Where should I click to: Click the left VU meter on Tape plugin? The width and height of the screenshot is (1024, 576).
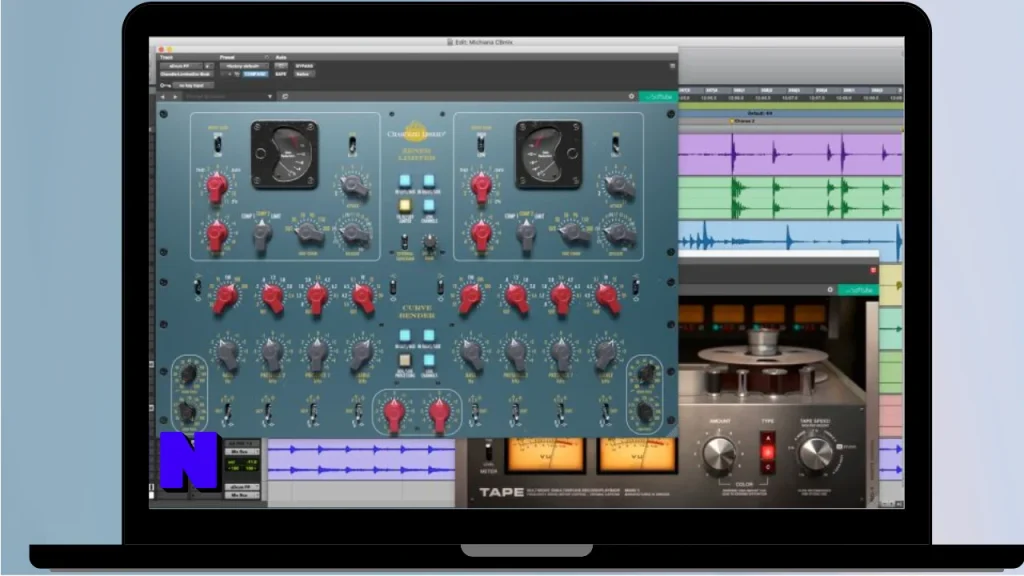point(545,455)
